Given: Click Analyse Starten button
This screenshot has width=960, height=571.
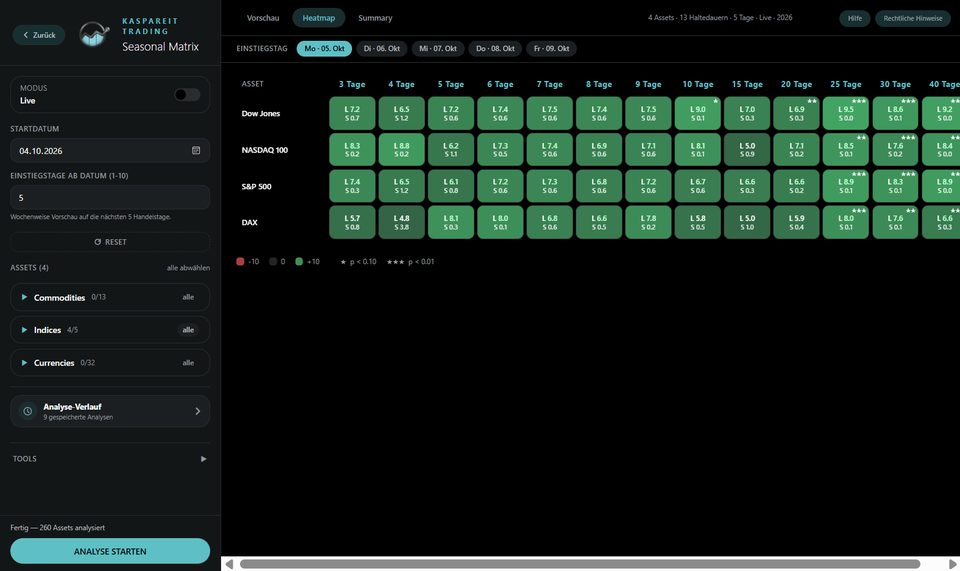Looking at the screenshot, I should pyautogui.click(x=110, y=551).
